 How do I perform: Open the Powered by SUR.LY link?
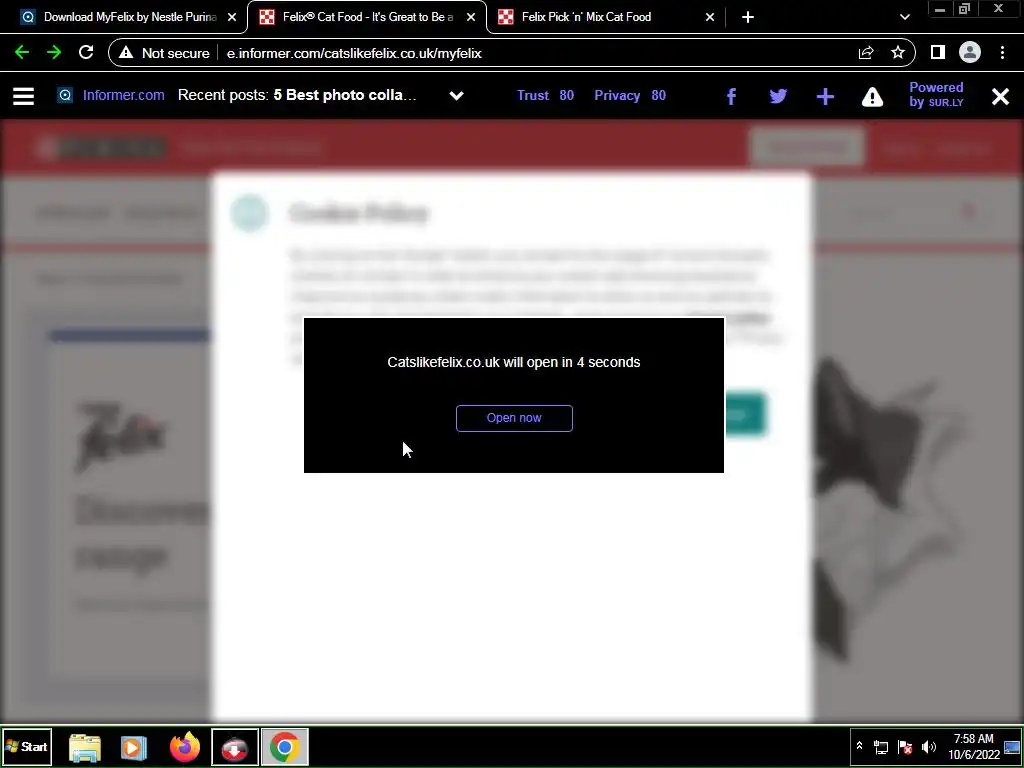(x=936, y=95)
